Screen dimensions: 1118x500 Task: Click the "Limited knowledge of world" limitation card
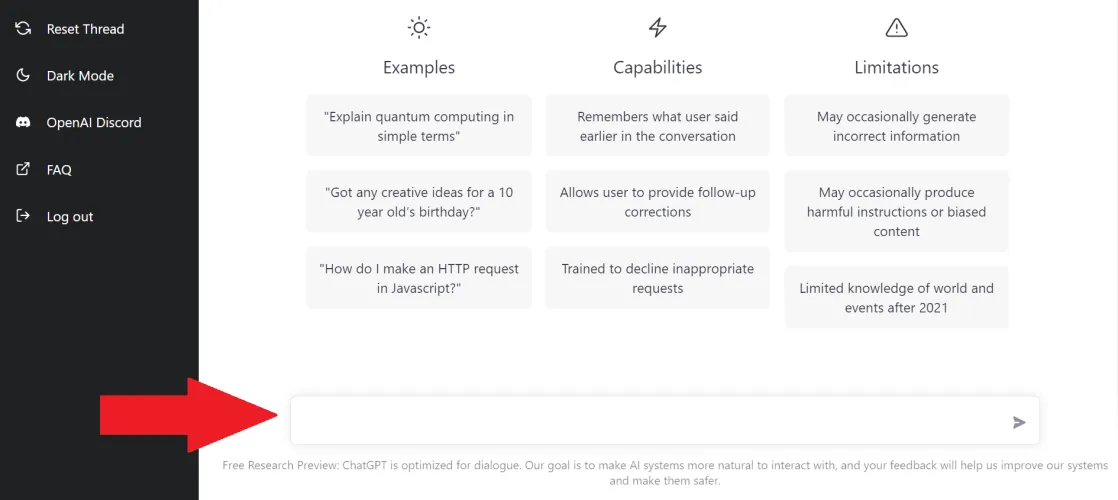pyautogui.click(x=896, y=298)
